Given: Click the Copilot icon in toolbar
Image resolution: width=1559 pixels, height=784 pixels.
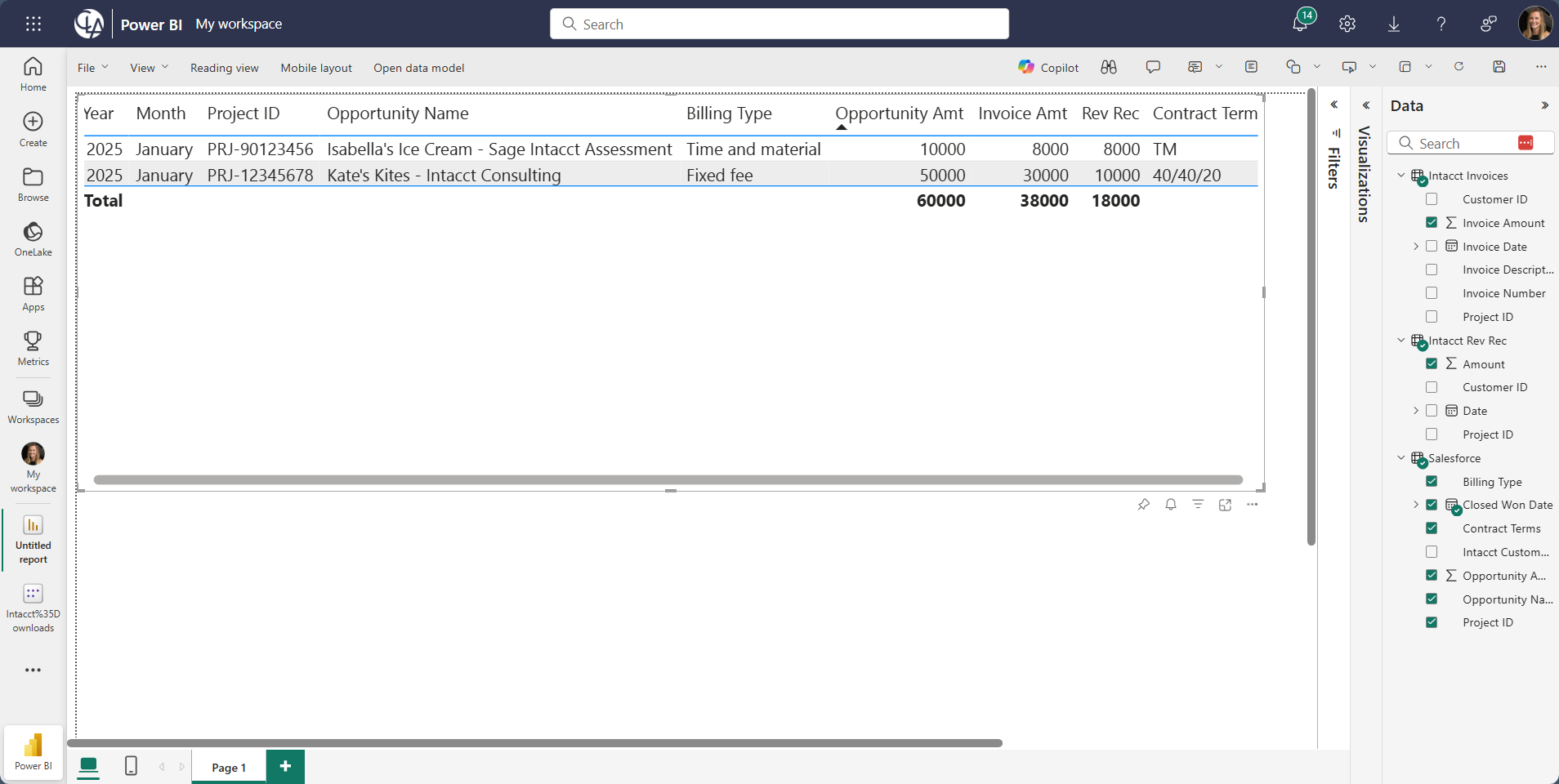Looking at the screenshot, I should point(1048,68).
